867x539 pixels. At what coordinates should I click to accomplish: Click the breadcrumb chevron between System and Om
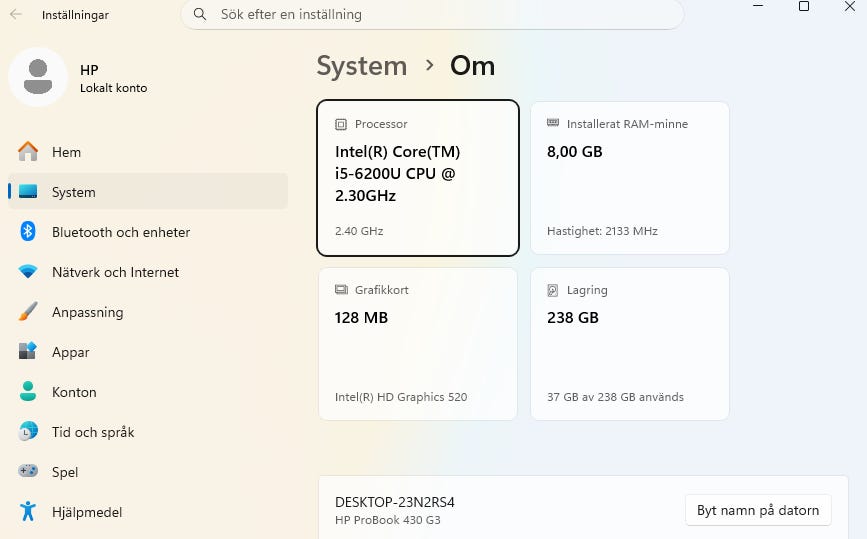(x=429, y=65)
